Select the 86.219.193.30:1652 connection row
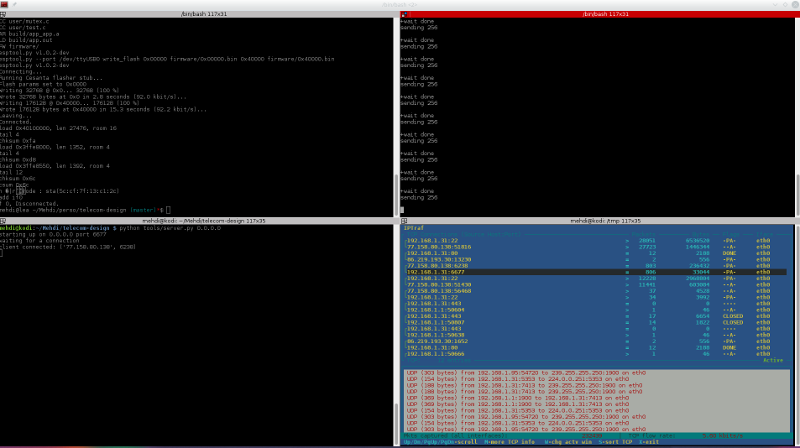Screen dimensions: 800x448 point(595,341)
